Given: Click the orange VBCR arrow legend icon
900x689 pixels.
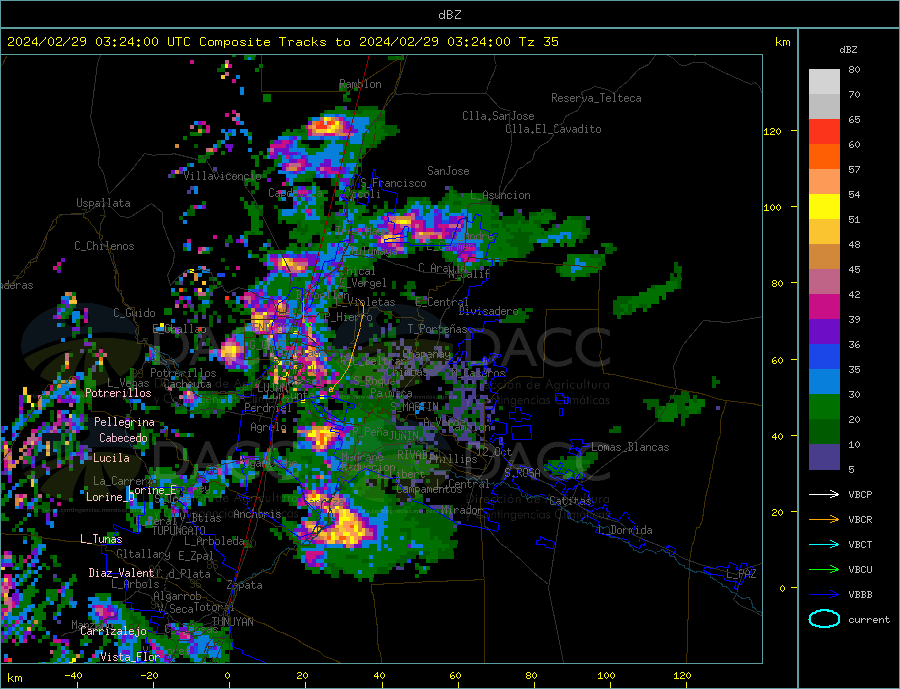Looking at the screenshot, I should (x=824, y=520).
